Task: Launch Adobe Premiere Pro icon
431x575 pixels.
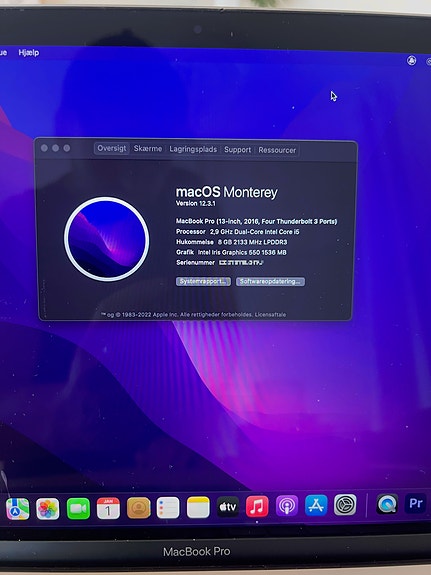Action: click(x=415, y=503)
